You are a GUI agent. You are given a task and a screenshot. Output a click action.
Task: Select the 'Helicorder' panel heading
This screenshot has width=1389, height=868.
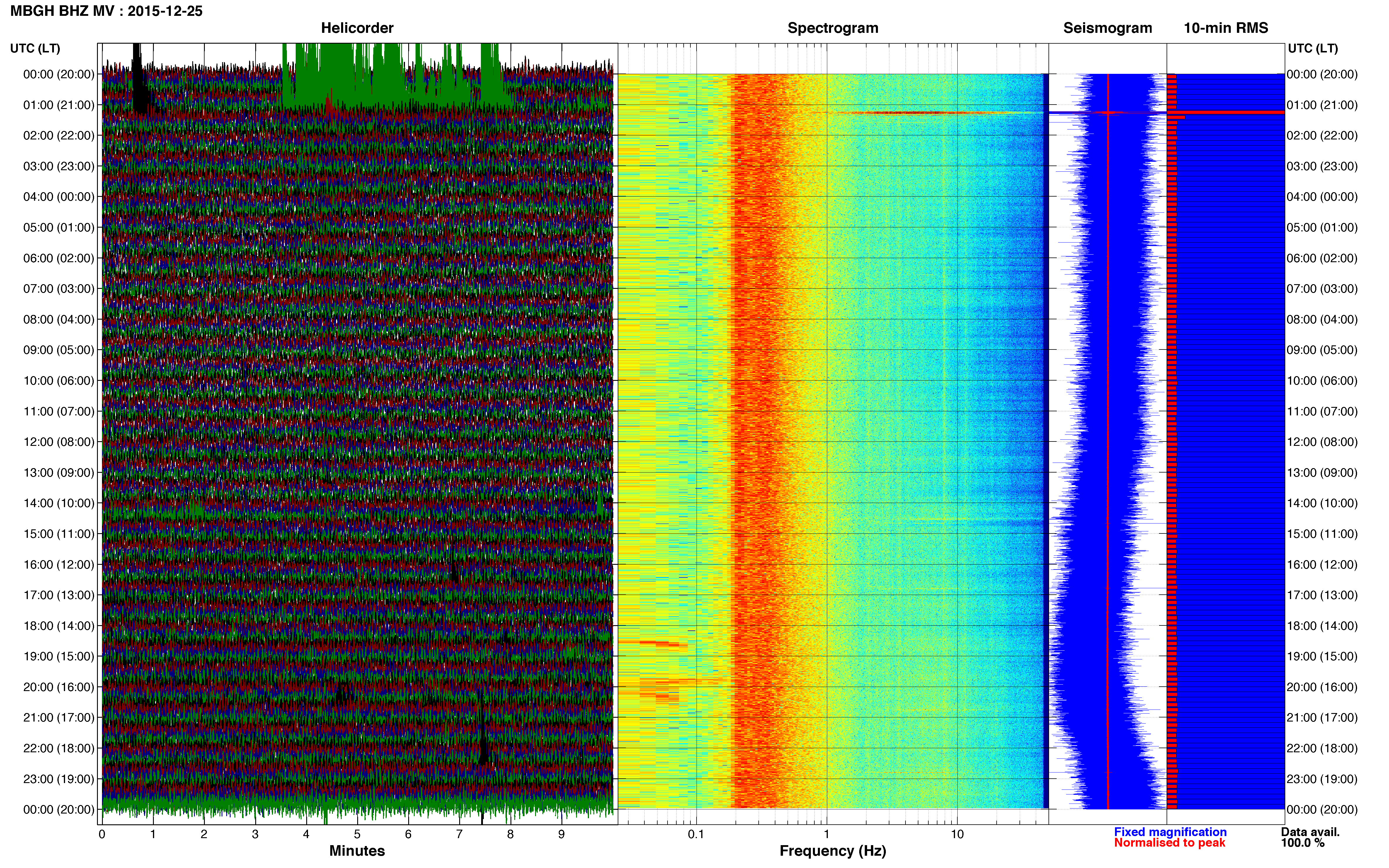pos(357,28)
